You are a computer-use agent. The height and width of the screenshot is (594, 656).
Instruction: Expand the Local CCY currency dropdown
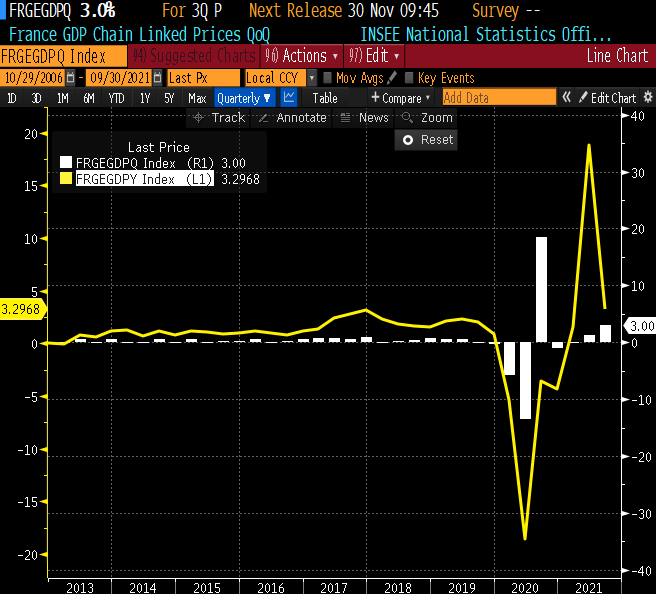pos(312,78)
